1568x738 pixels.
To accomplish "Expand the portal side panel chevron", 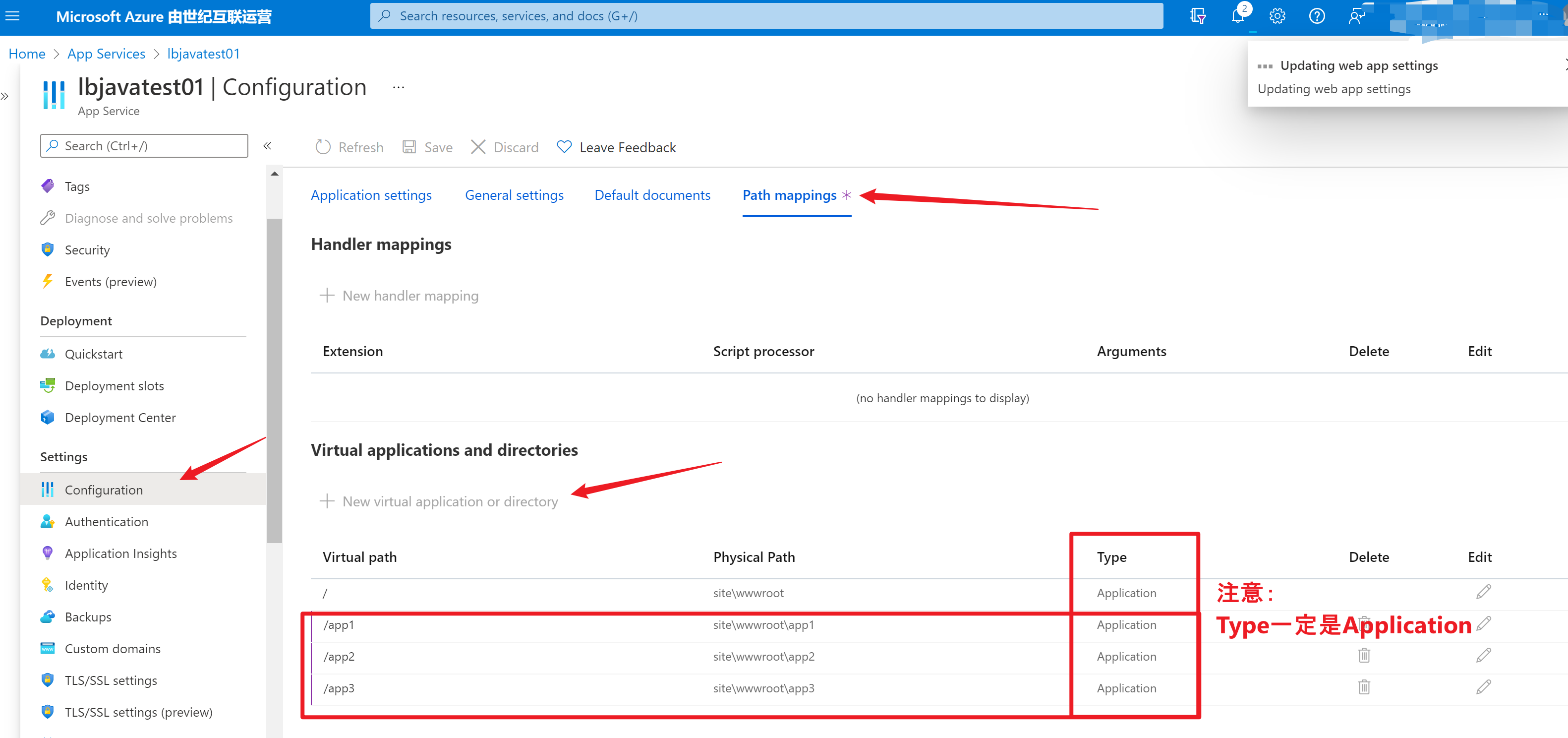I will pos(5,96).
